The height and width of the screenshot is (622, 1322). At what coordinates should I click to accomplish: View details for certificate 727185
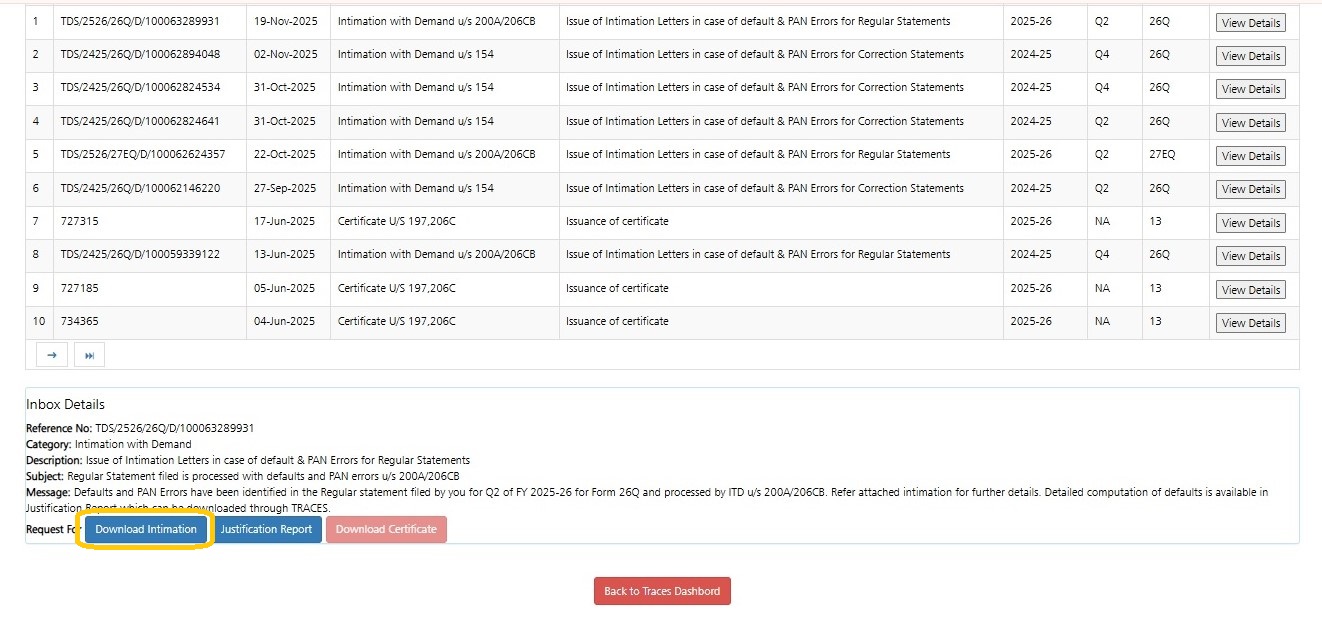coord(1250,290)
